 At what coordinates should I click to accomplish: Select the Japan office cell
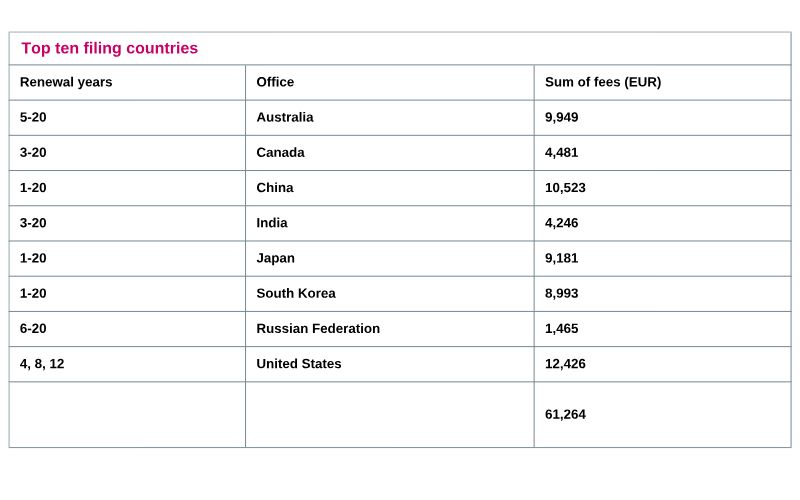tap(276, 257)
